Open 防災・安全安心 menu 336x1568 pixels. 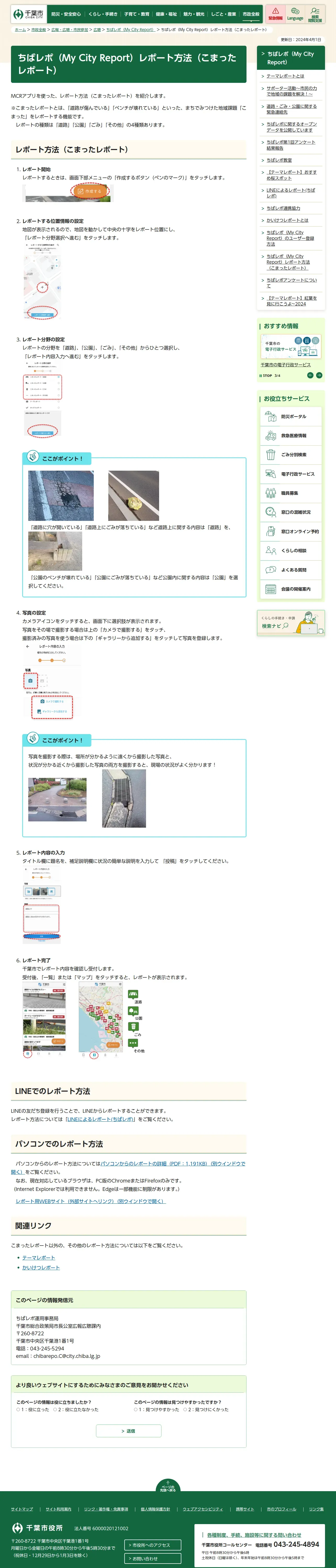(66, 14)
